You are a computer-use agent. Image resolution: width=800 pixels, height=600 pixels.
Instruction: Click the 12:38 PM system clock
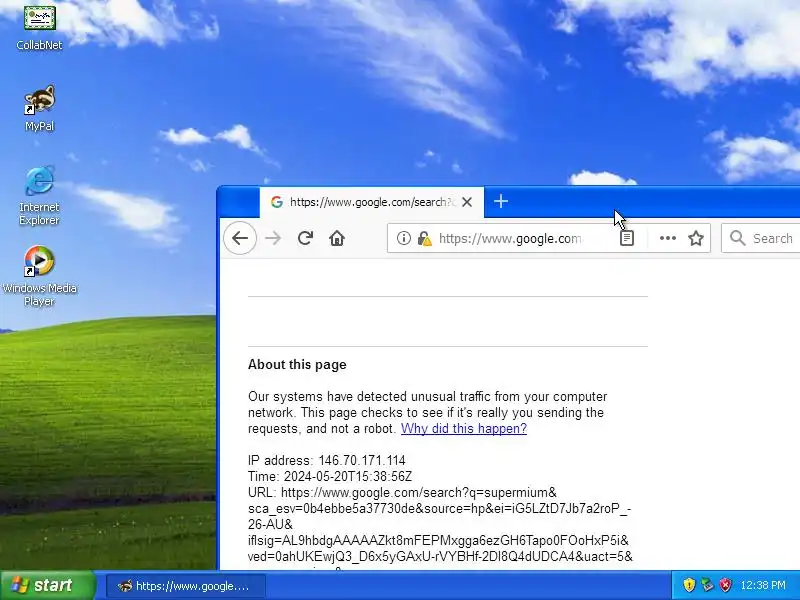[763, 585]
